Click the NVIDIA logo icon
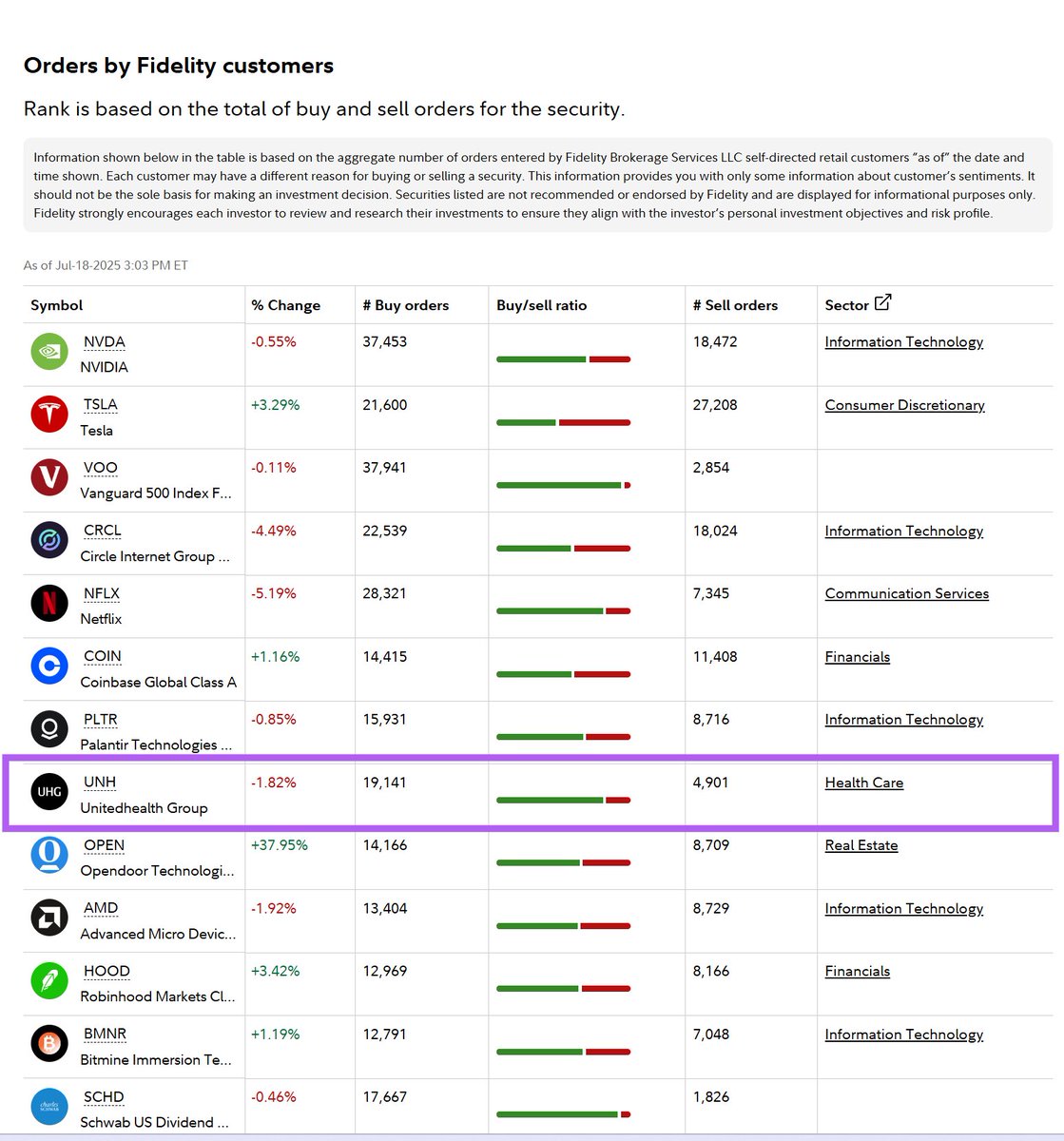Image resolution: width=1064 pixels, height=1141 pixels. tap(49, 351)
